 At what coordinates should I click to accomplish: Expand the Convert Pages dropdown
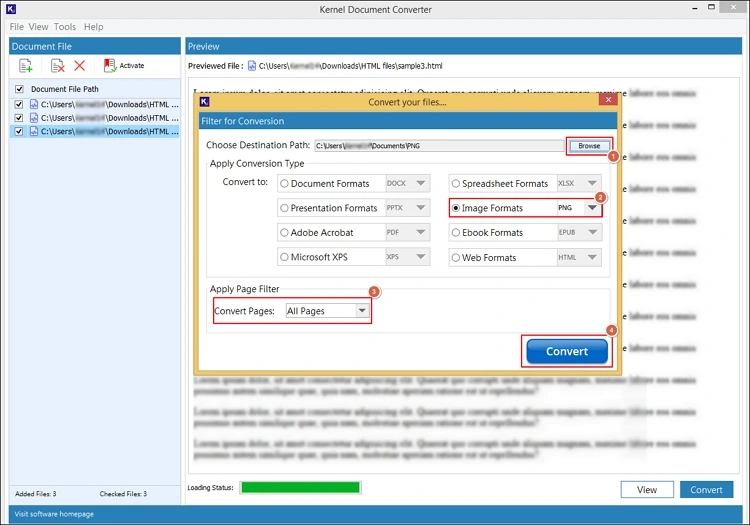362,311
